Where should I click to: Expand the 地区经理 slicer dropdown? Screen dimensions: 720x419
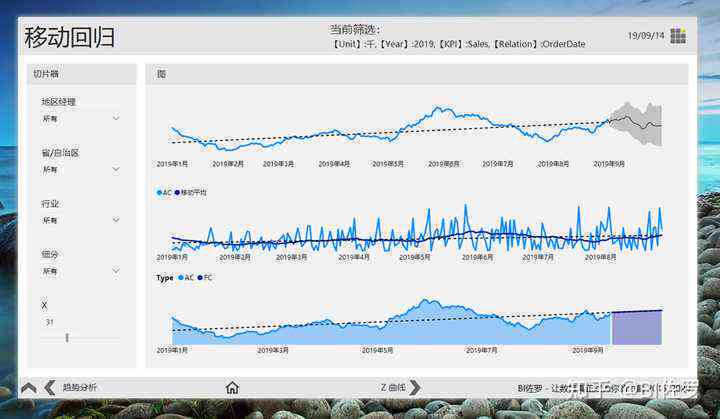[x=116, y=119]
